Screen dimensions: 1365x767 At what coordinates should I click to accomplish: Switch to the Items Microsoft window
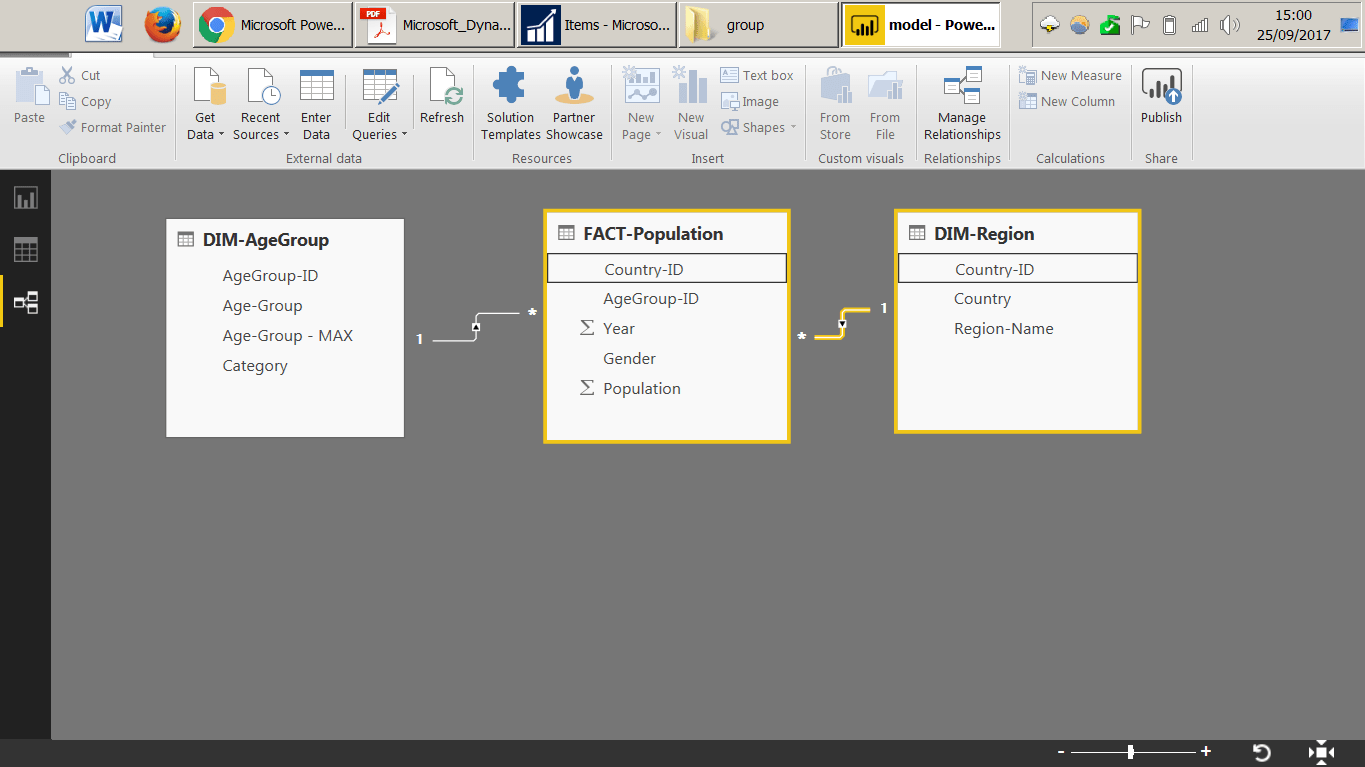point(597,25)
